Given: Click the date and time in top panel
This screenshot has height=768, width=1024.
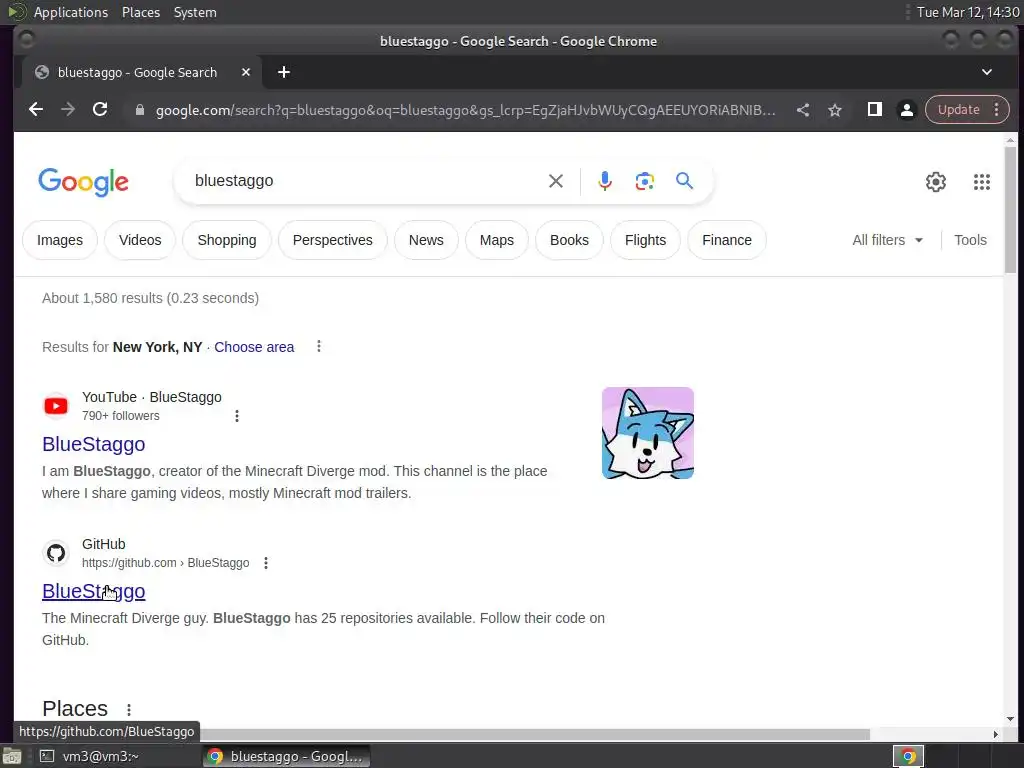Looking at the screenshot, I should tap(968, 12).
